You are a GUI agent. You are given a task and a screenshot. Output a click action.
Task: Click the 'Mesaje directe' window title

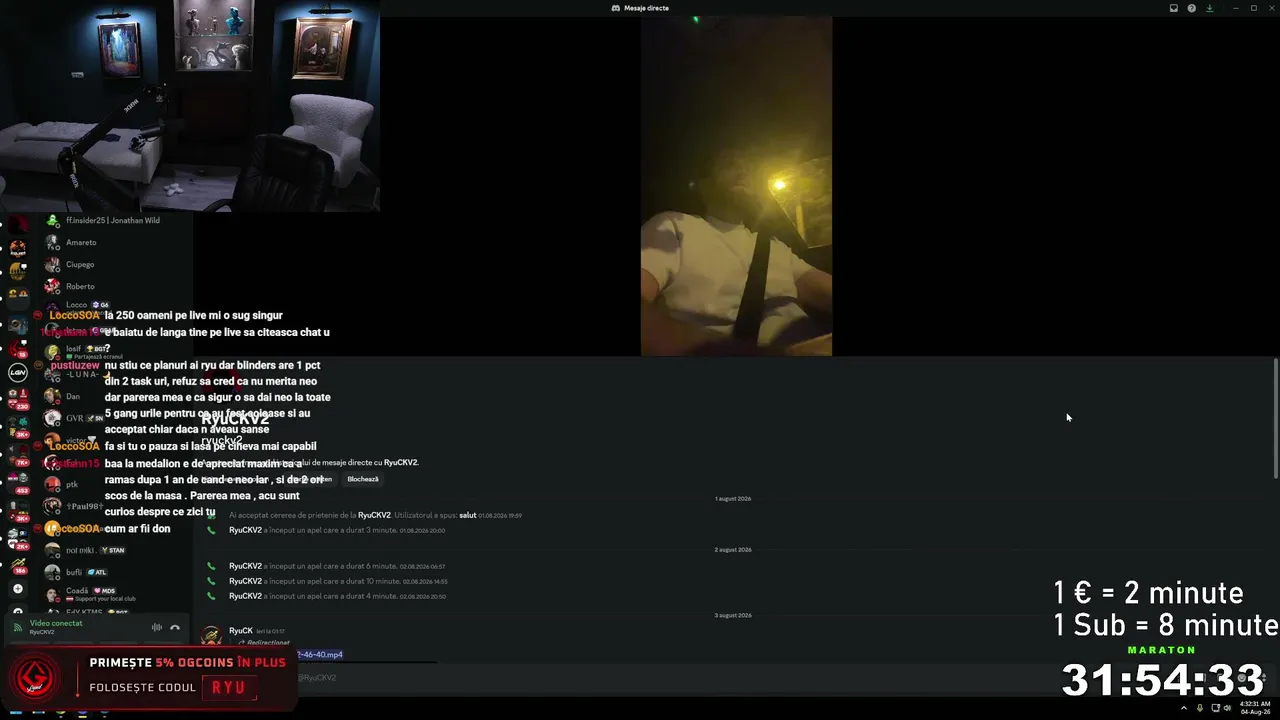646,8
